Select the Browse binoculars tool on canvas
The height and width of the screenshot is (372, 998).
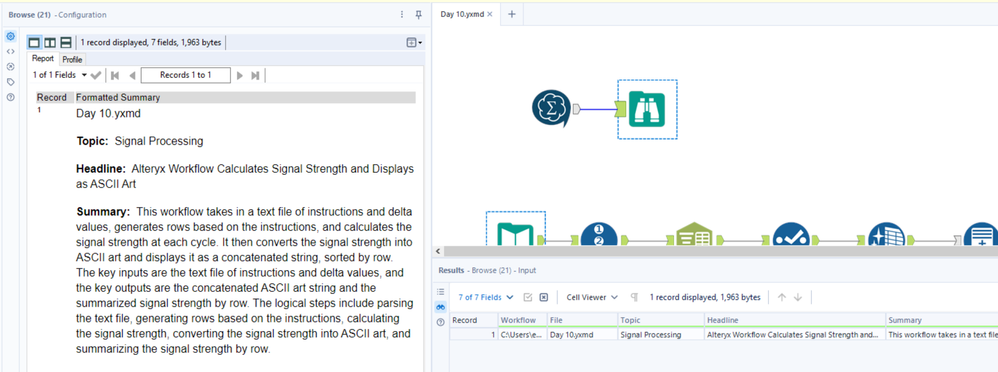click(647, 109)
